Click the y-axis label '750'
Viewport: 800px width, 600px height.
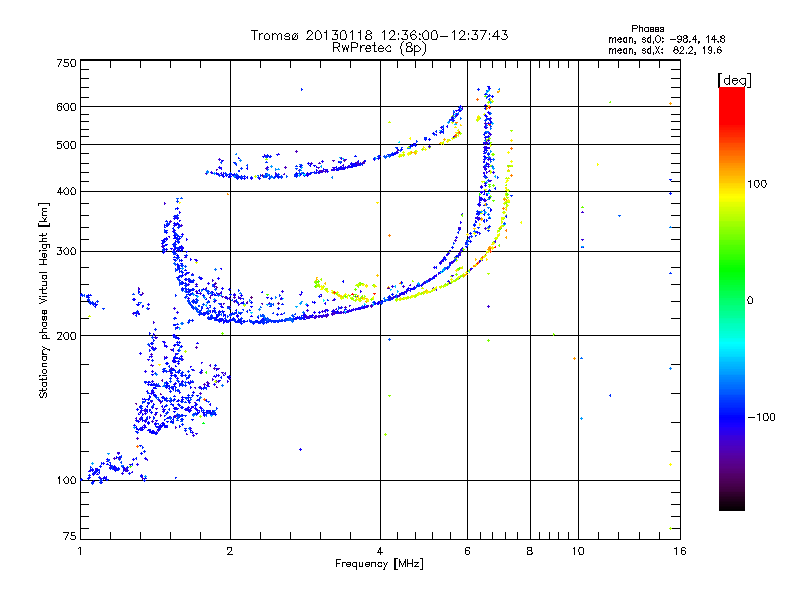click(67, 63)
